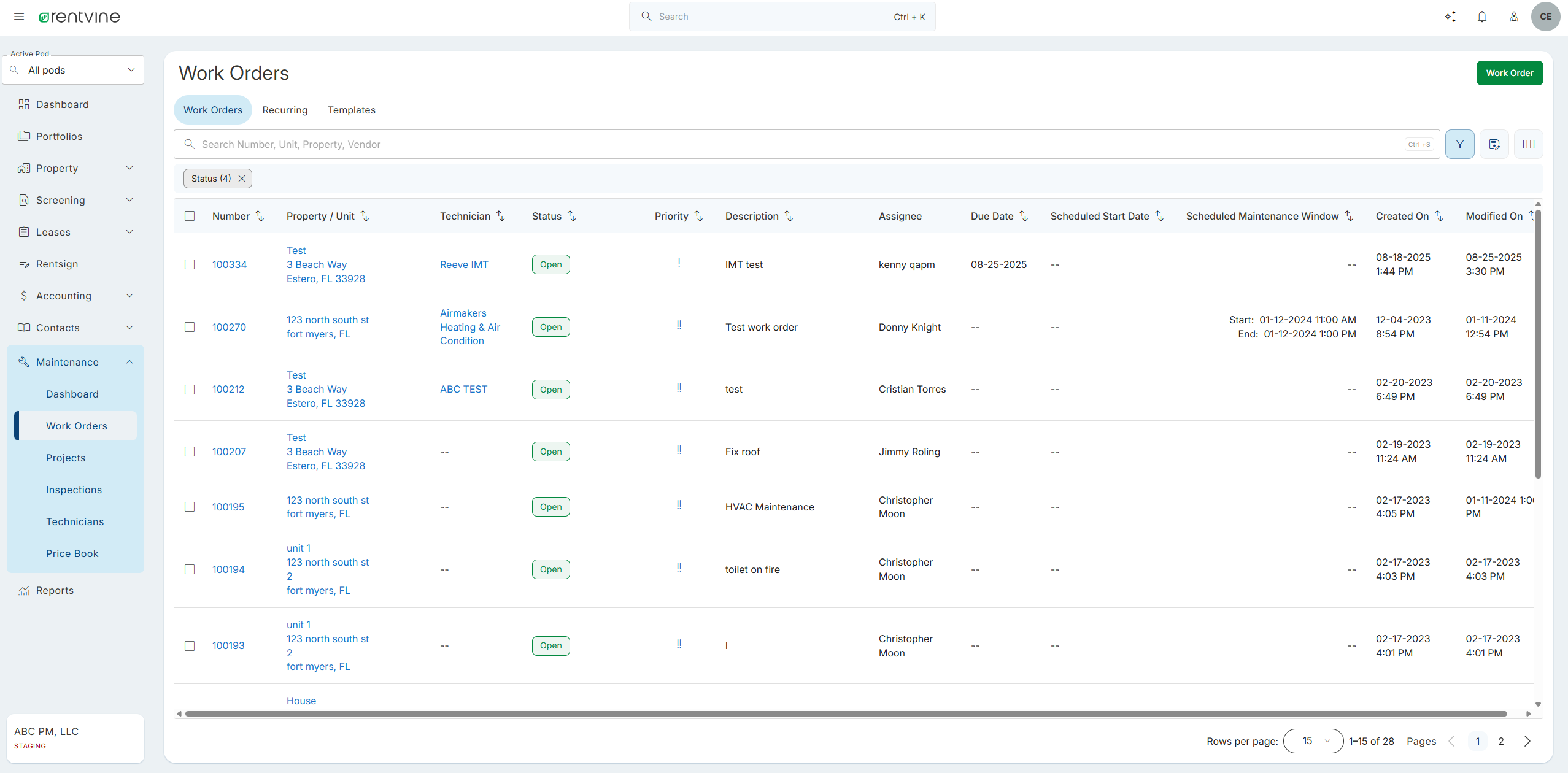The height and width of the screenshot is (773, 1568).
Task: Sort by the Priority column arrows
Action: [698, 216]
